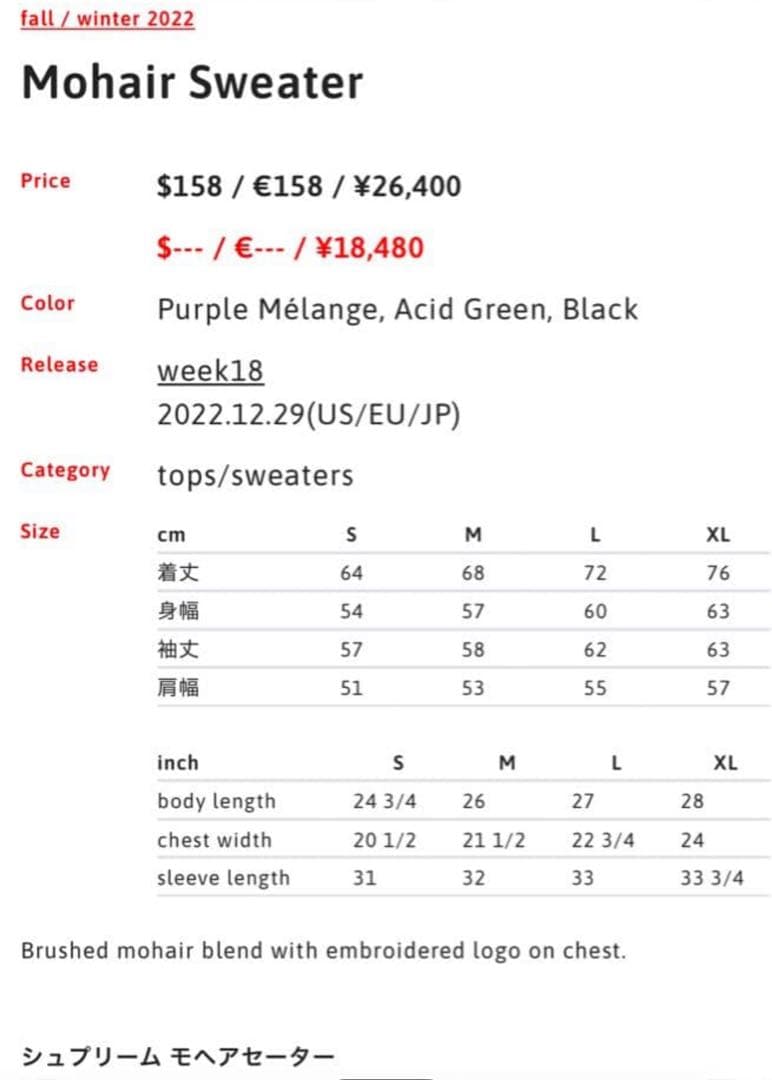
Task: Open the week18 release link
Action: (x=210, y=371)
